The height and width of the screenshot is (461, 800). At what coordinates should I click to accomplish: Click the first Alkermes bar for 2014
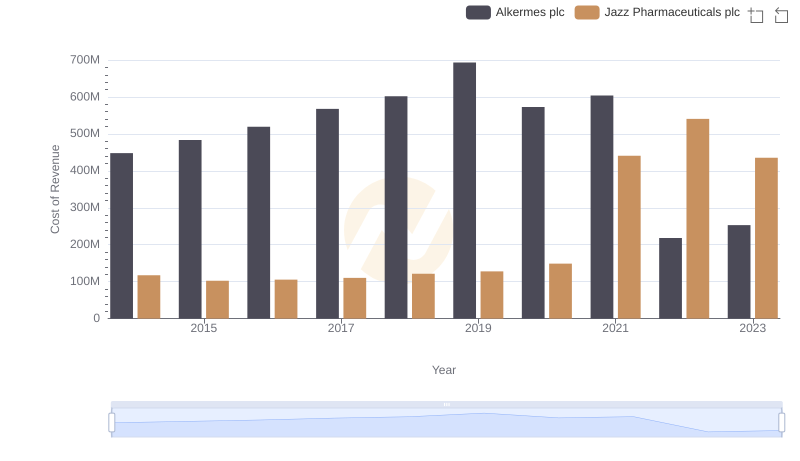click(x=121, y=236)
